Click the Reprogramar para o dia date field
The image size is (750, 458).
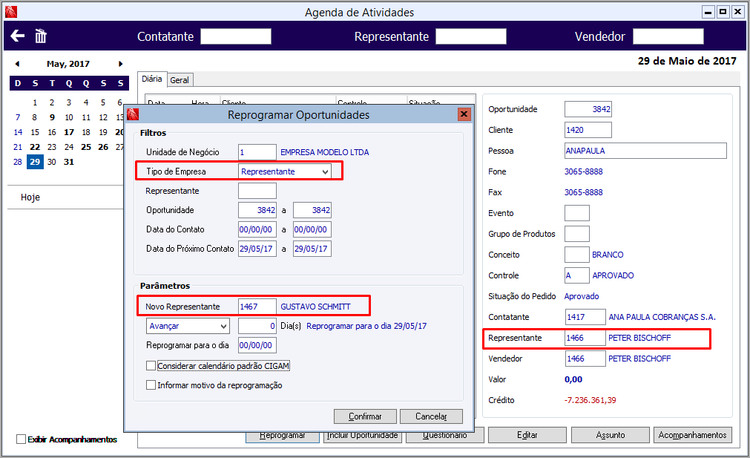[257, 345]
